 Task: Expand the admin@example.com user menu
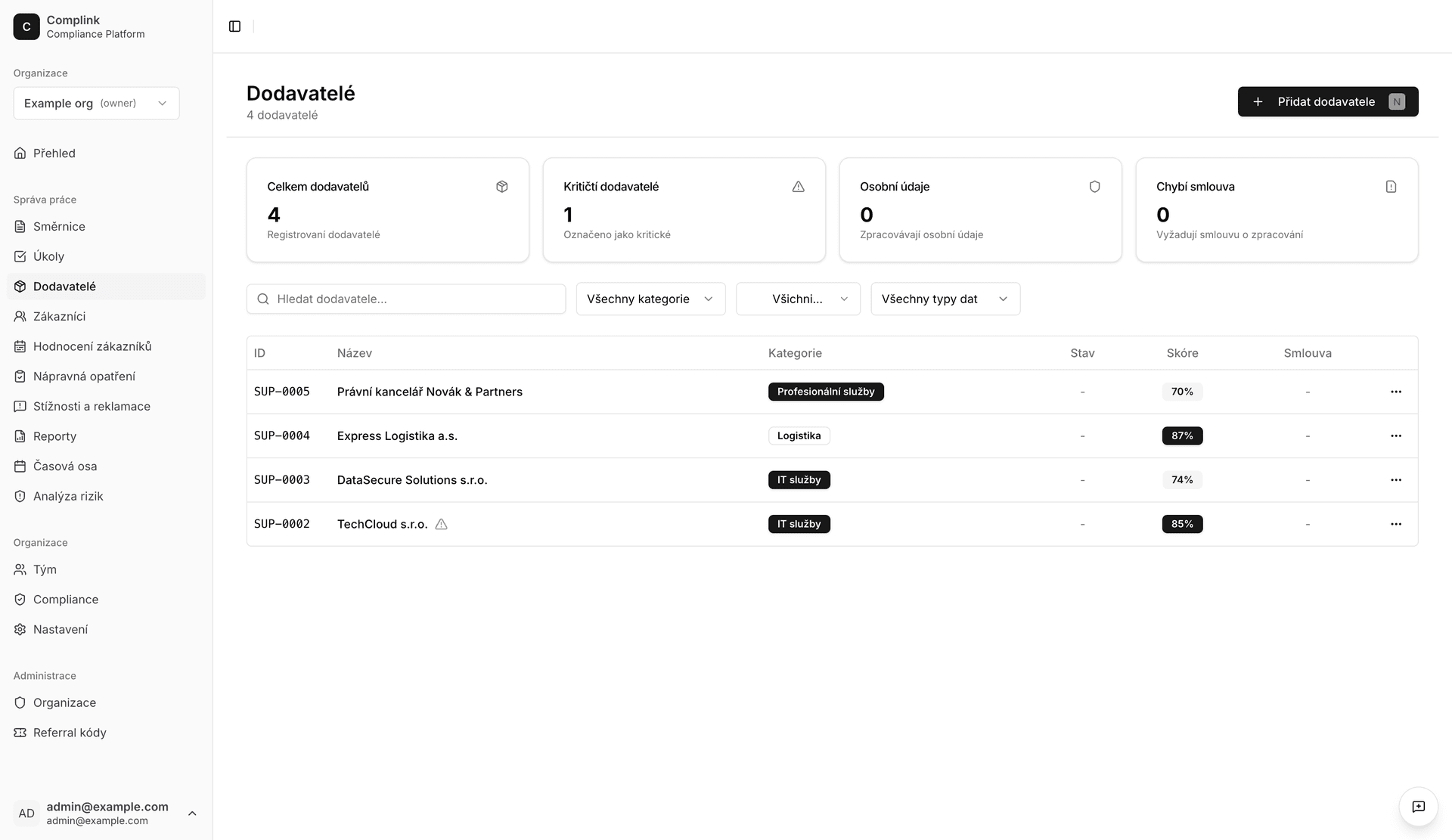coord(106,813)
